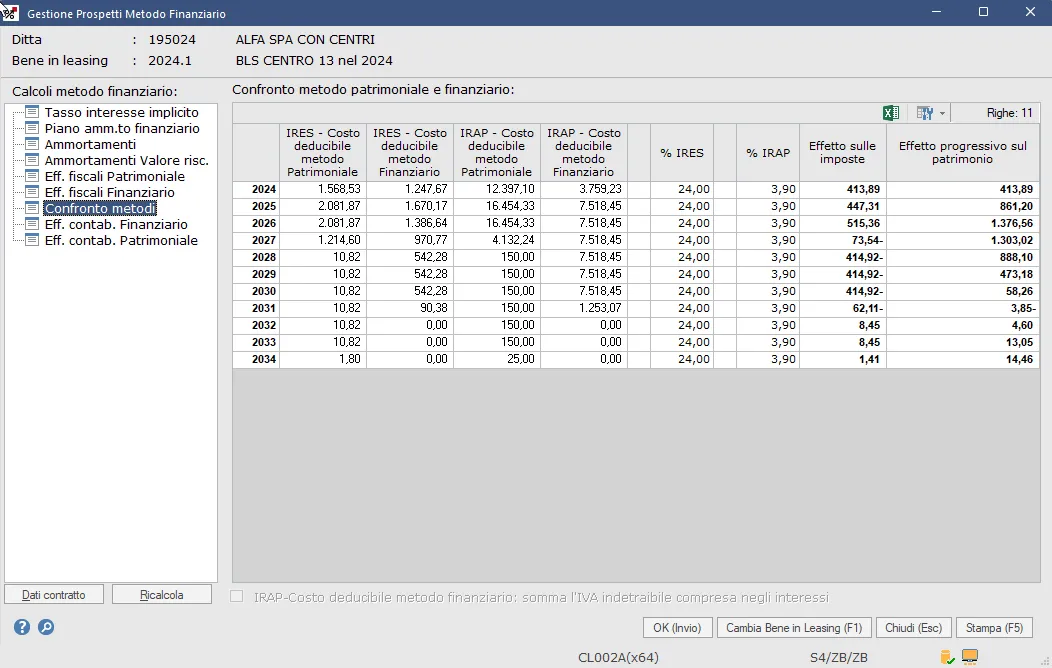Screen dimensions: 1052x668
Task: Select row header for year 2033
Action: click(x=256, y=342)
